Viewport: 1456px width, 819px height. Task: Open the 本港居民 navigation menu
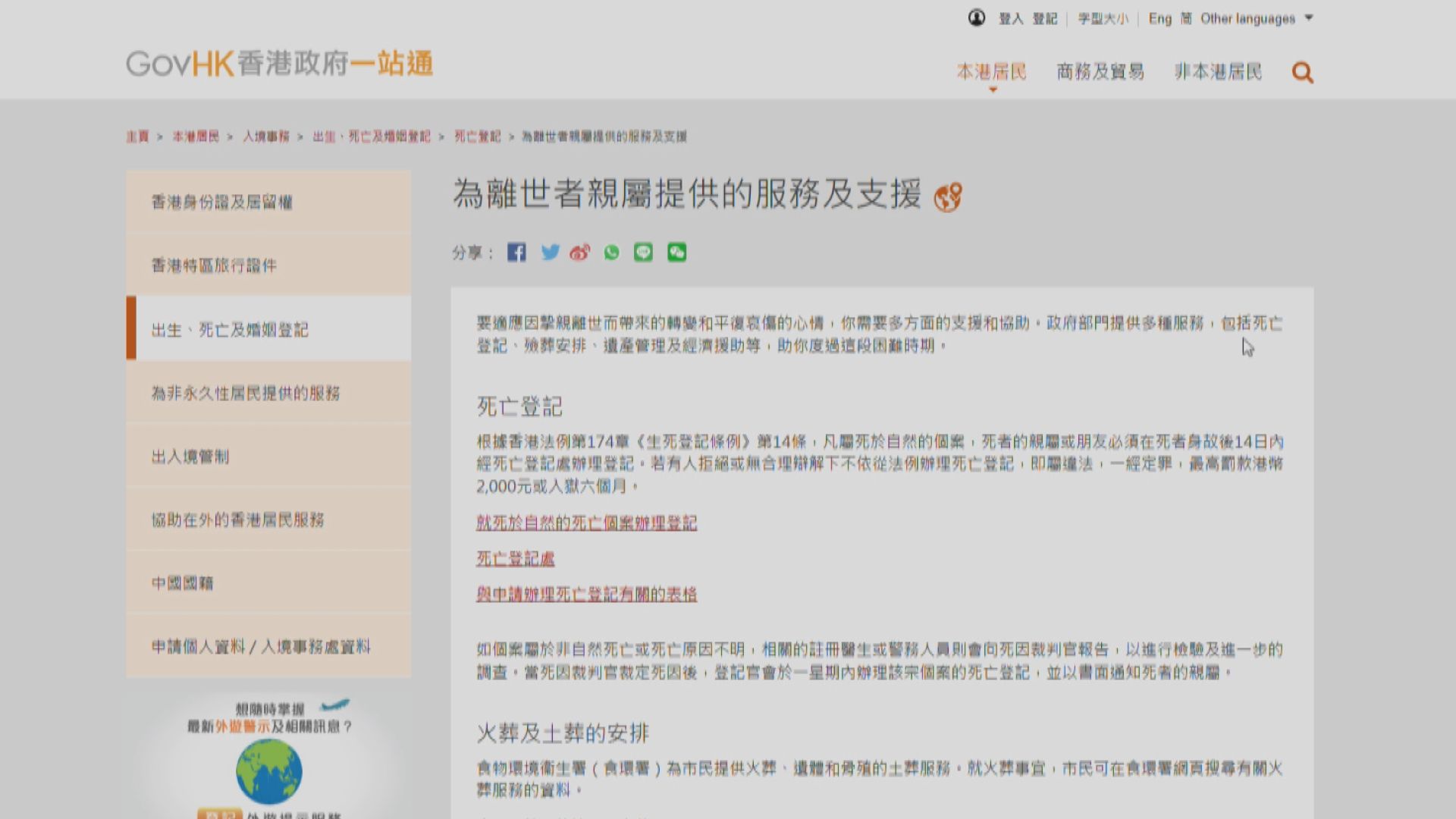[x=993, y=71]
